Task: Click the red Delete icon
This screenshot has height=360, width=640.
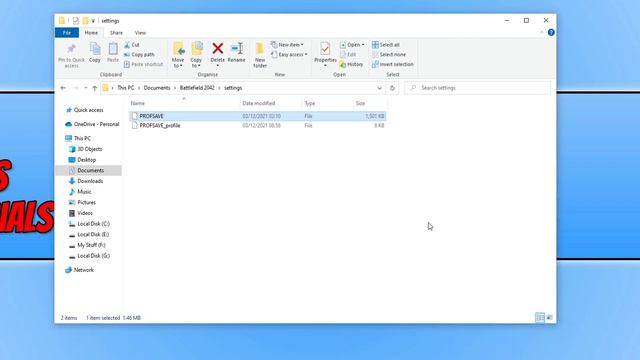Action: (218, 49)
